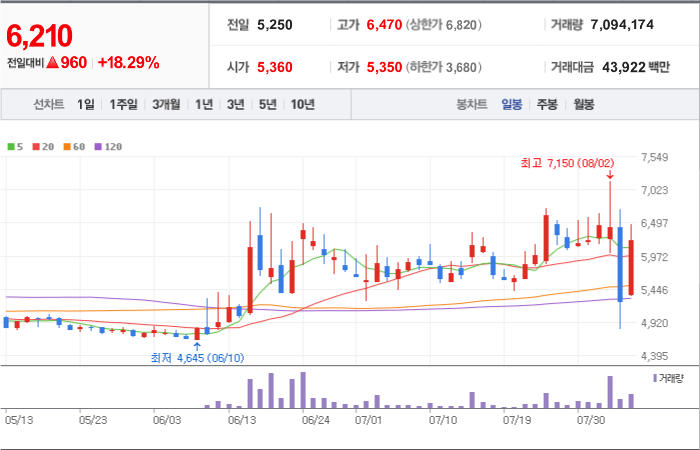Click the 05/13 date axis label
The height and width of the screenshot is (450, 700).
(x=18, y=421)
